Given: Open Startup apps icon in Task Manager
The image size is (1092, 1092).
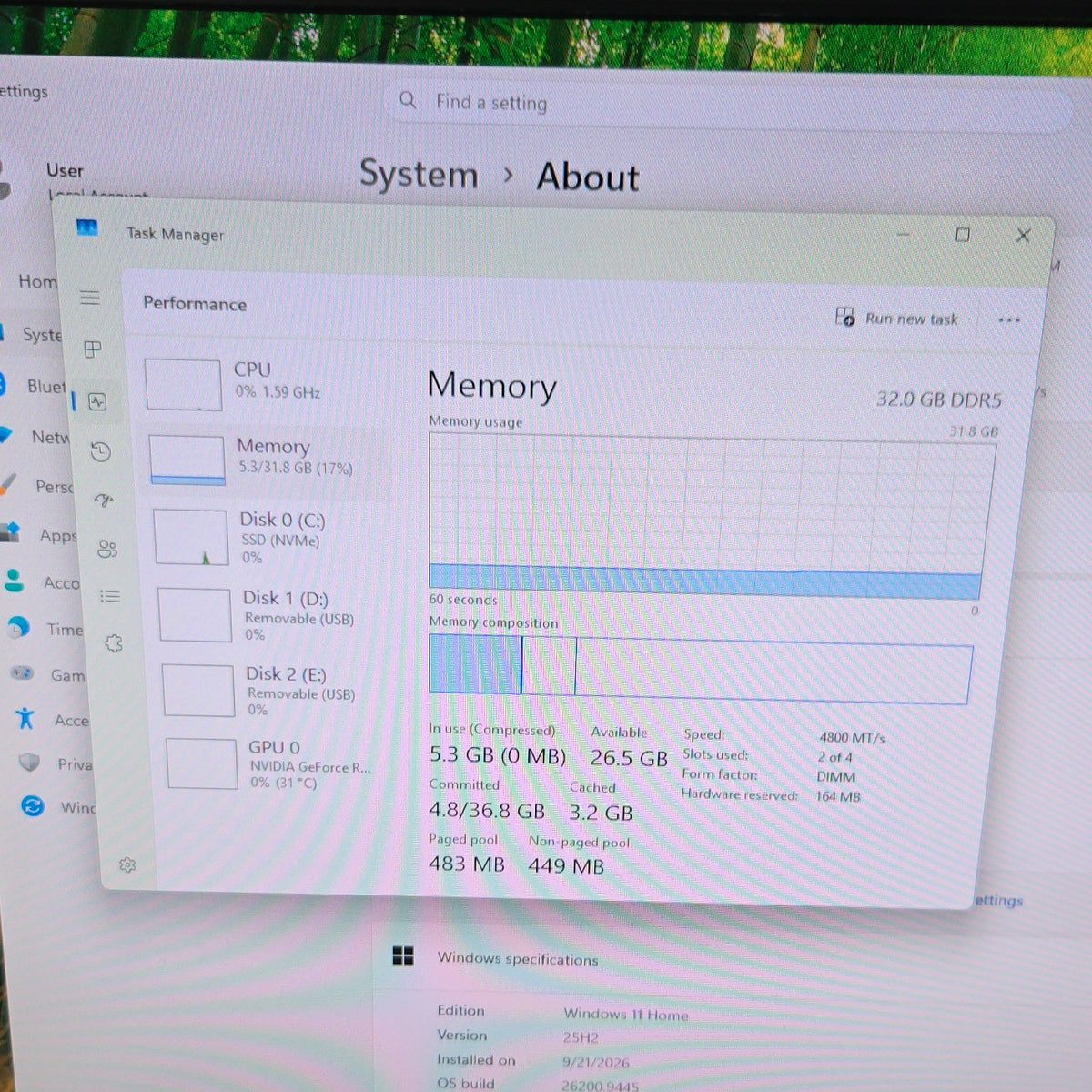Looking at the screenshot, I should (104, 500).
